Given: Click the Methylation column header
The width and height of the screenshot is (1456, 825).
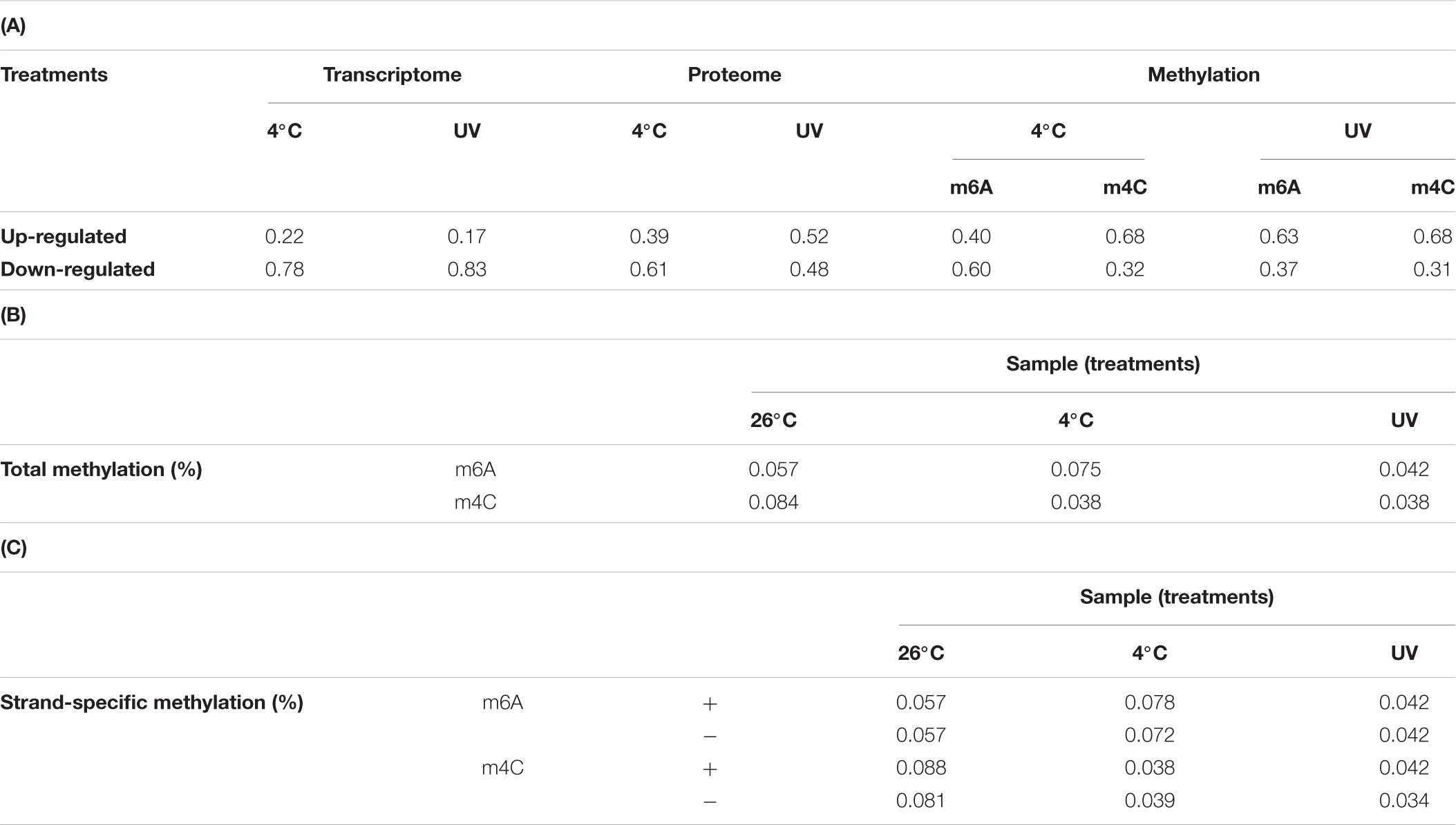Looking at the screenshot, I should point(1203,75).
